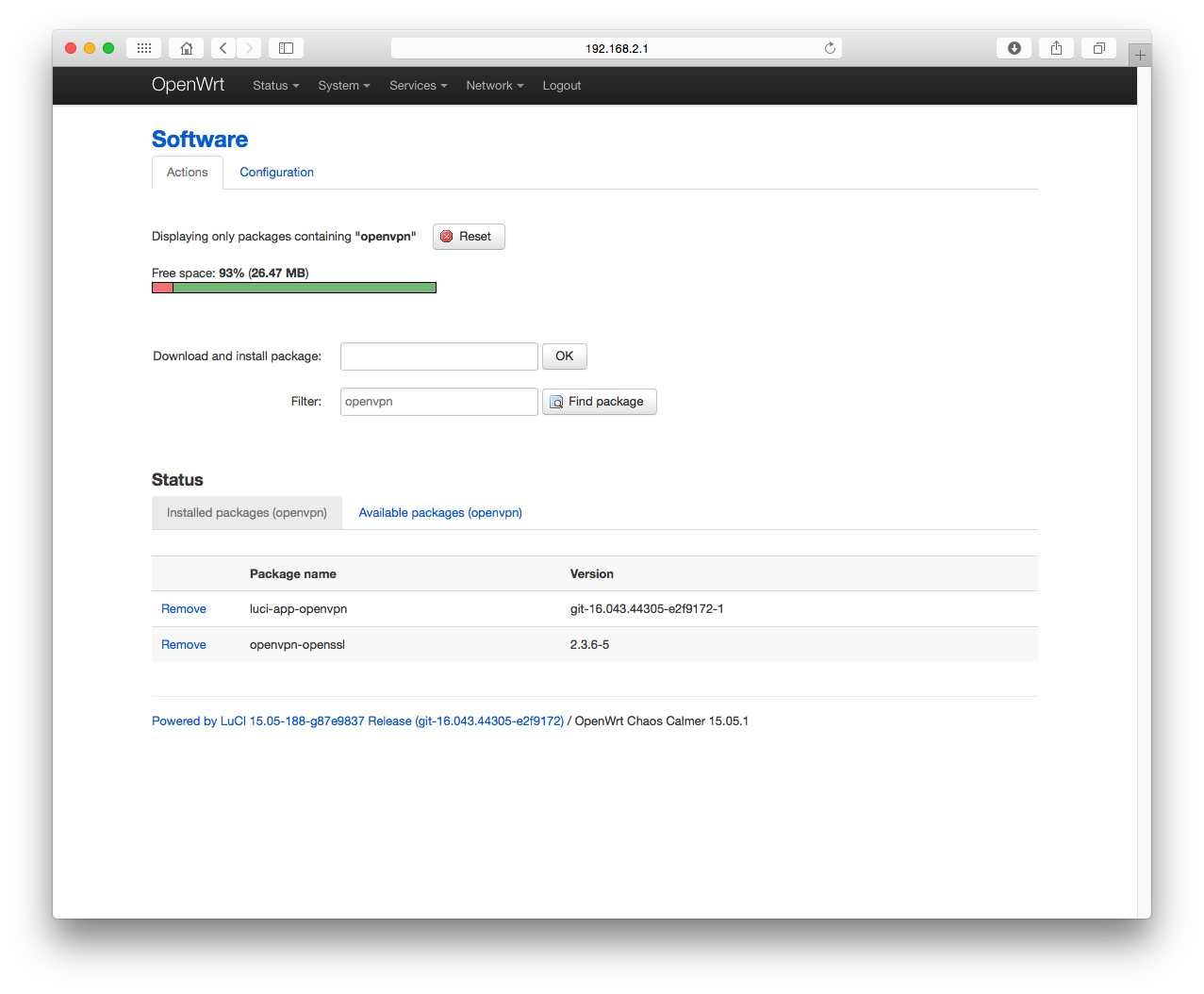Reset the openvpn package filter
The width and height of the screenshot is (1204, 994).
(469, 237)
